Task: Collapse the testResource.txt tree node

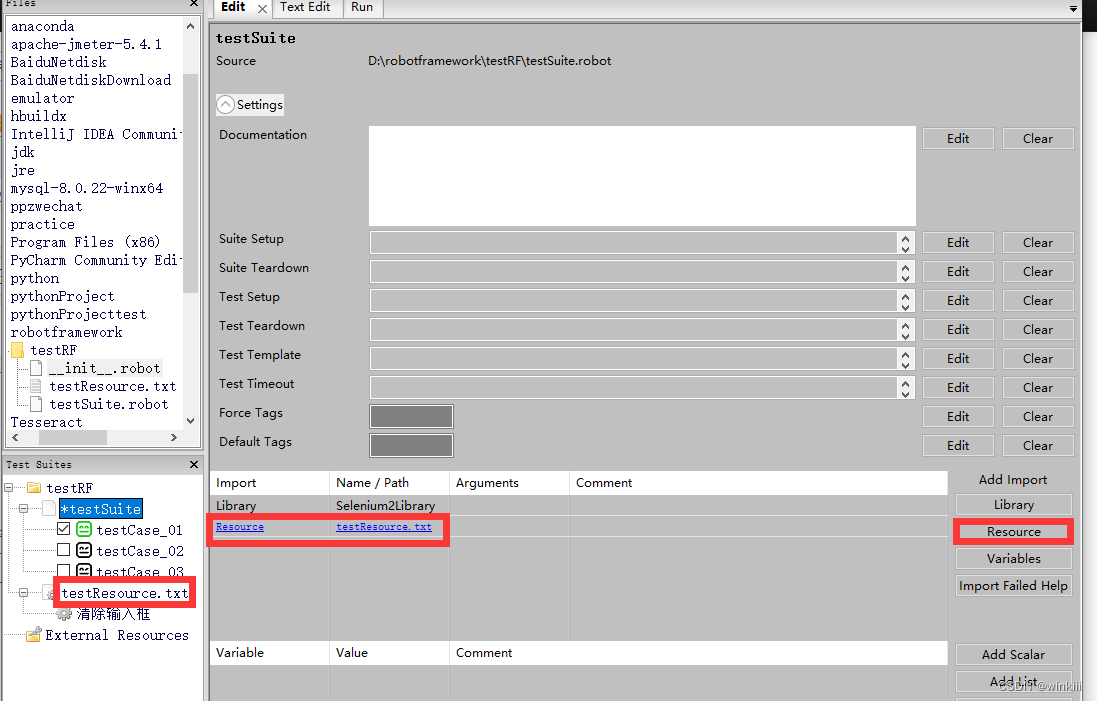Action: 23,593
